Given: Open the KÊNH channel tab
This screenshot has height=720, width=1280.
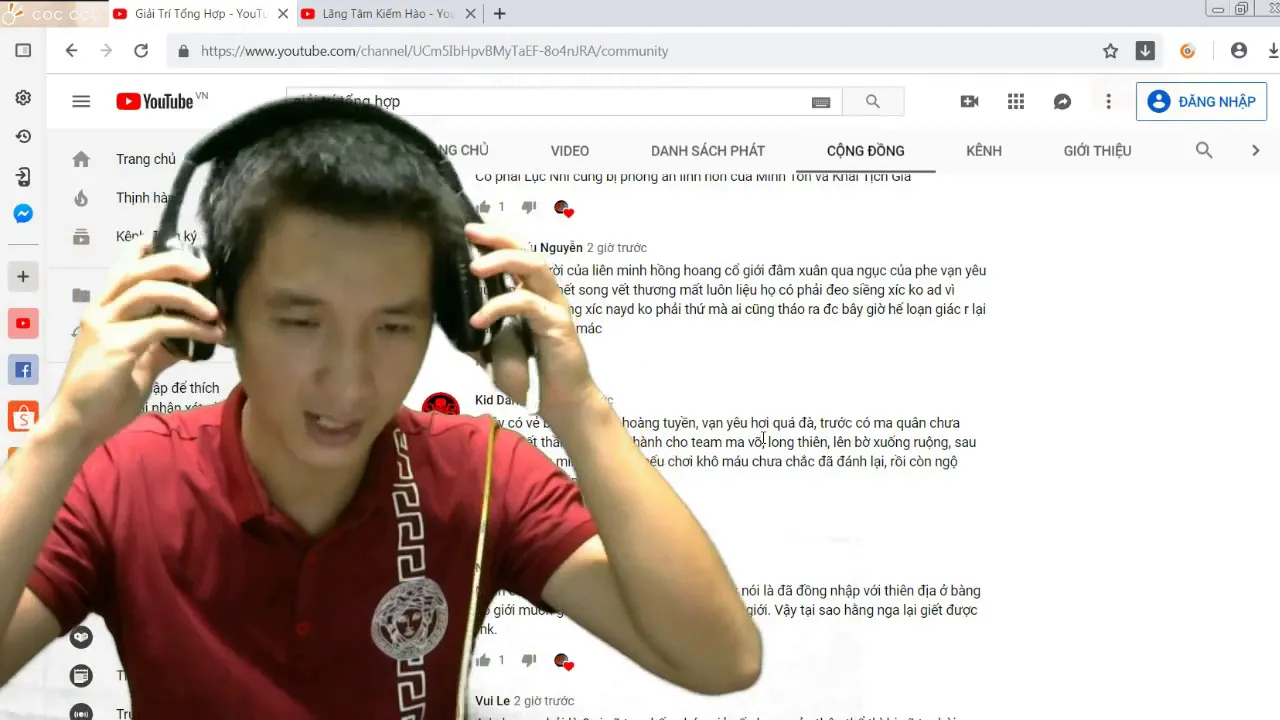Looking at the screenshot, I should point(984,151).
